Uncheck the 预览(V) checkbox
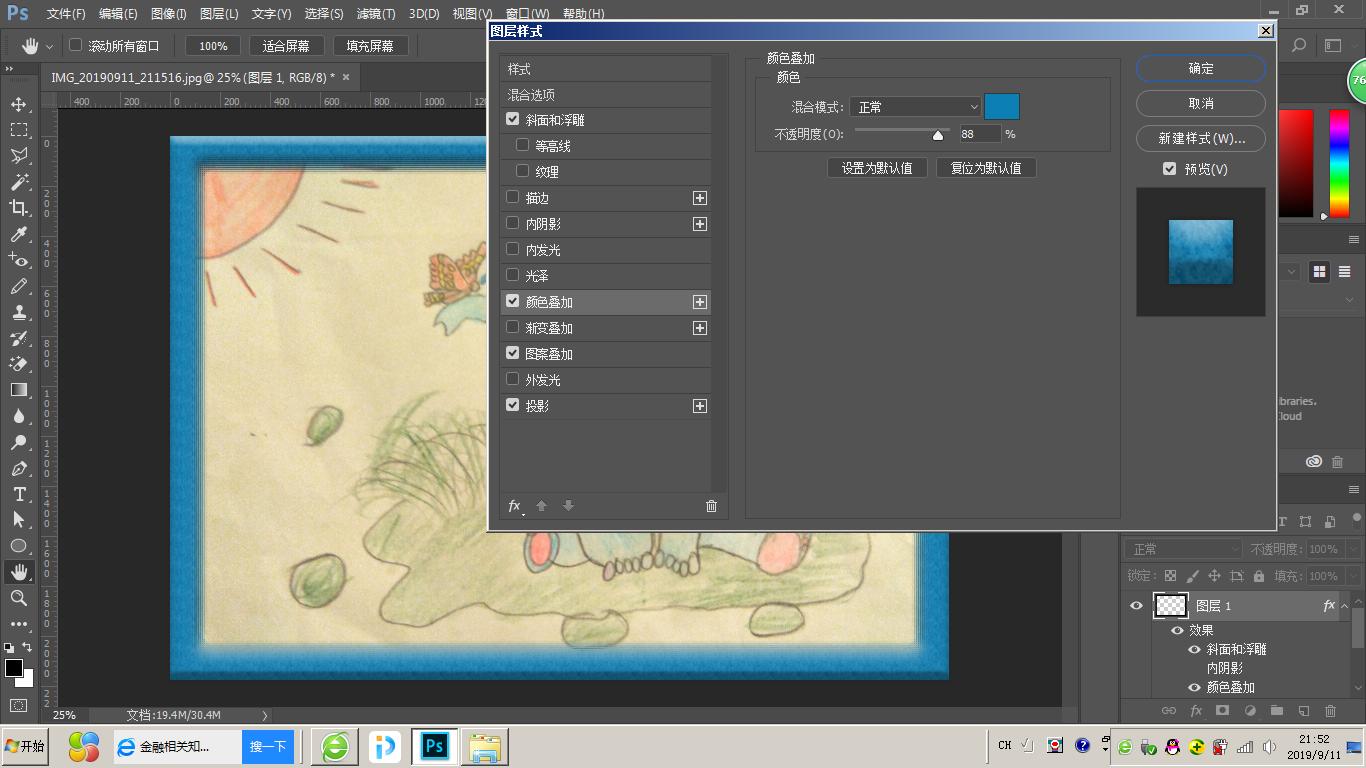This screenshot has width=1366, height=768. coord(1169,169)
